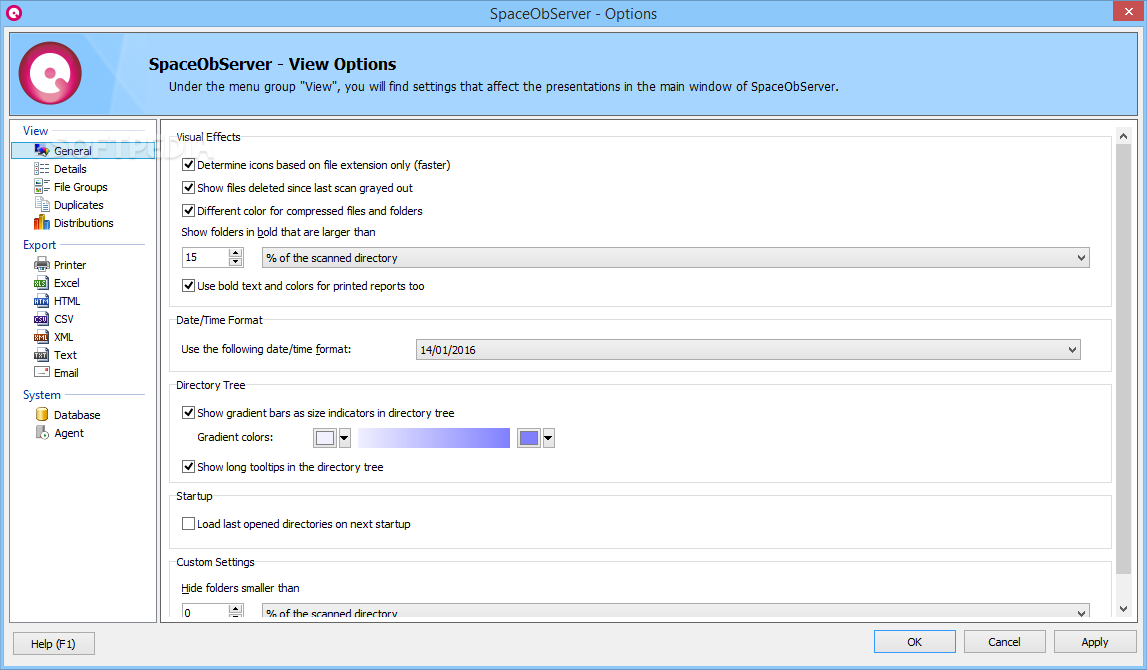Increase the bold folder threshold value
This screenshot has height=670, width=1147.
[x=235, y=252]
